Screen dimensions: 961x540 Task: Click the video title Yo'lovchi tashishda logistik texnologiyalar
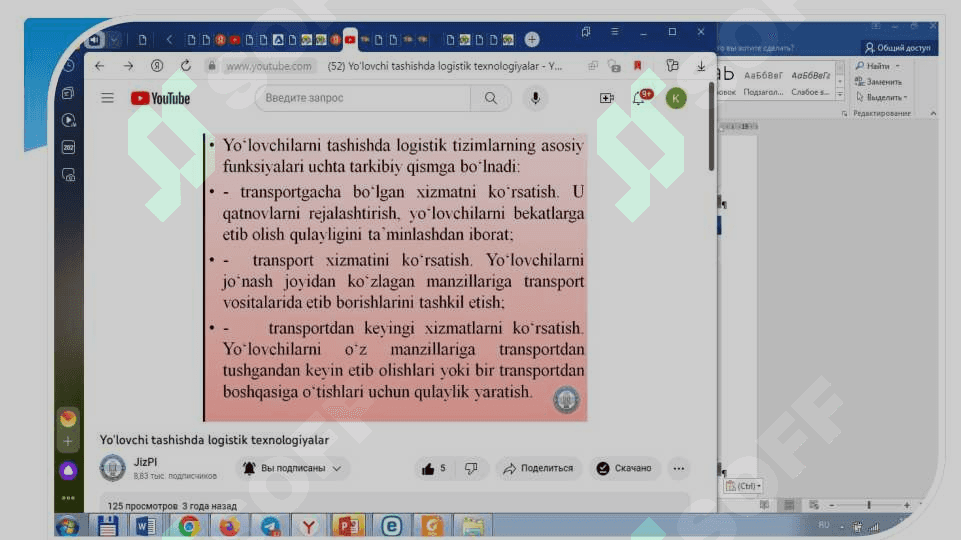pos(214,440)
